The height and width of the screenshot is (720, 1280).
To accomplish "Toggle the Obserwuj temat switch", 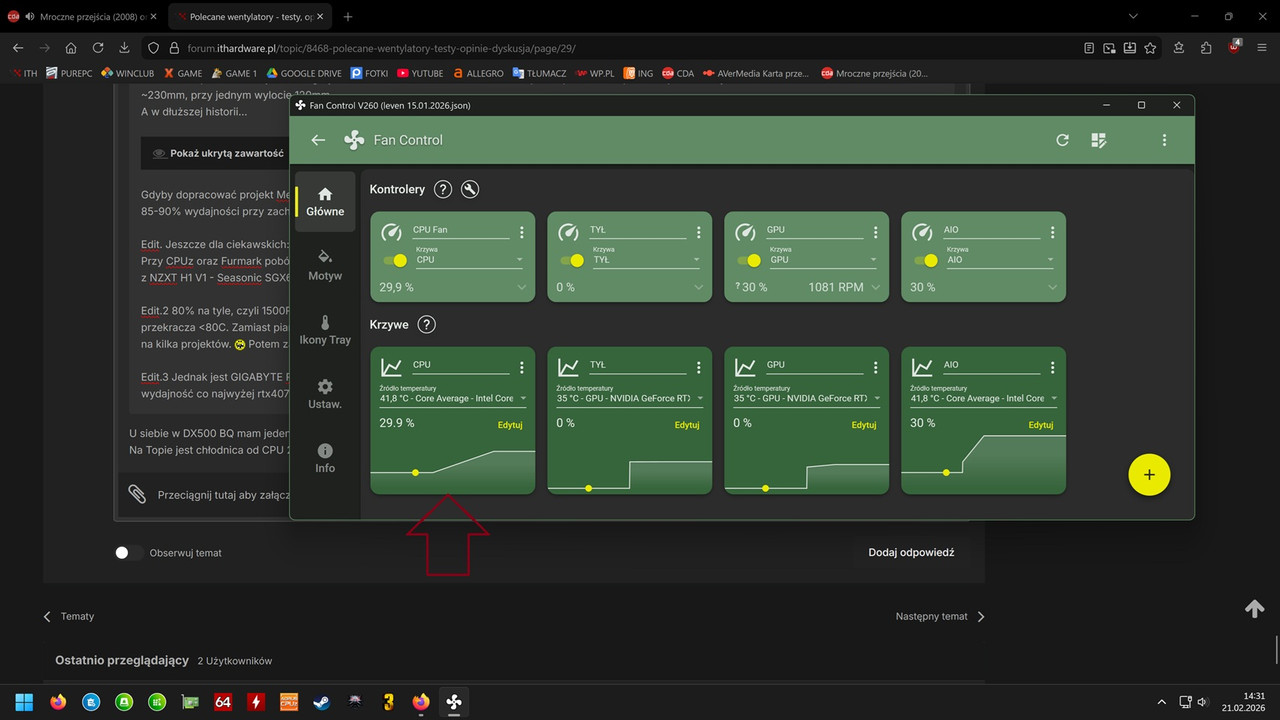I will (x=127, y=552).
